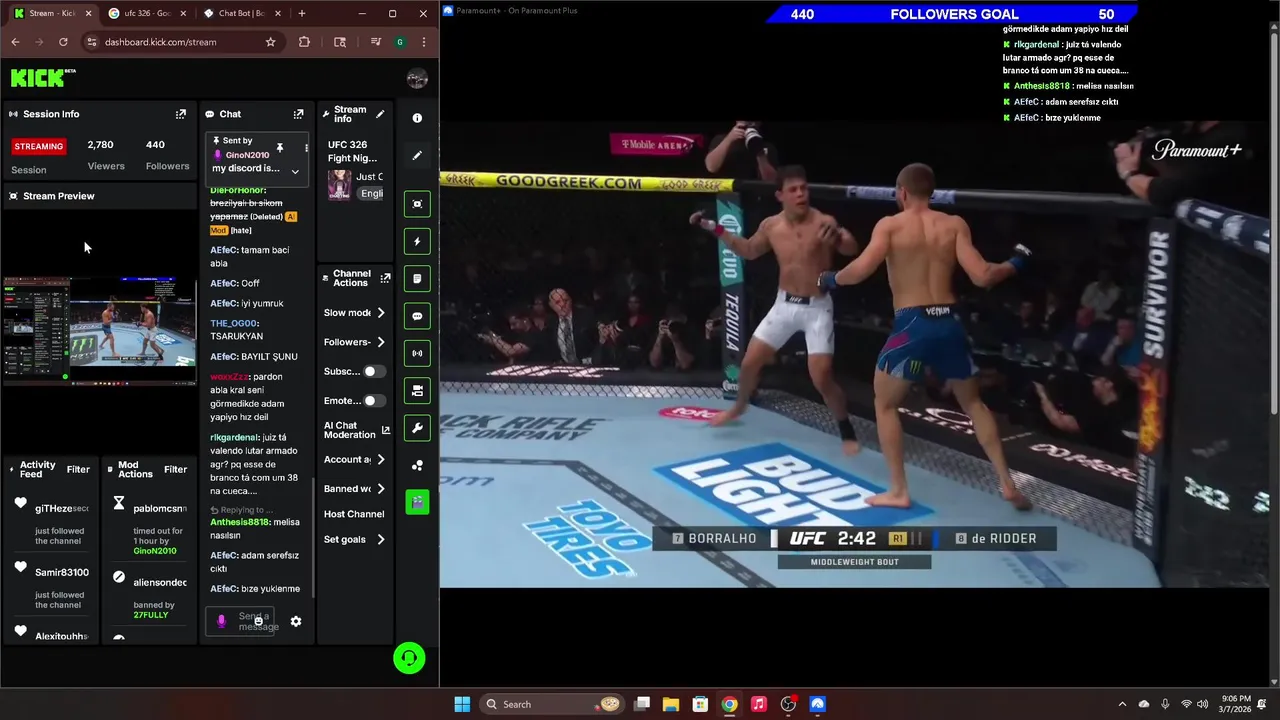
Task: Click THE_OG00 username in chat
Action: pyautogui.click(x=233, y=324)
